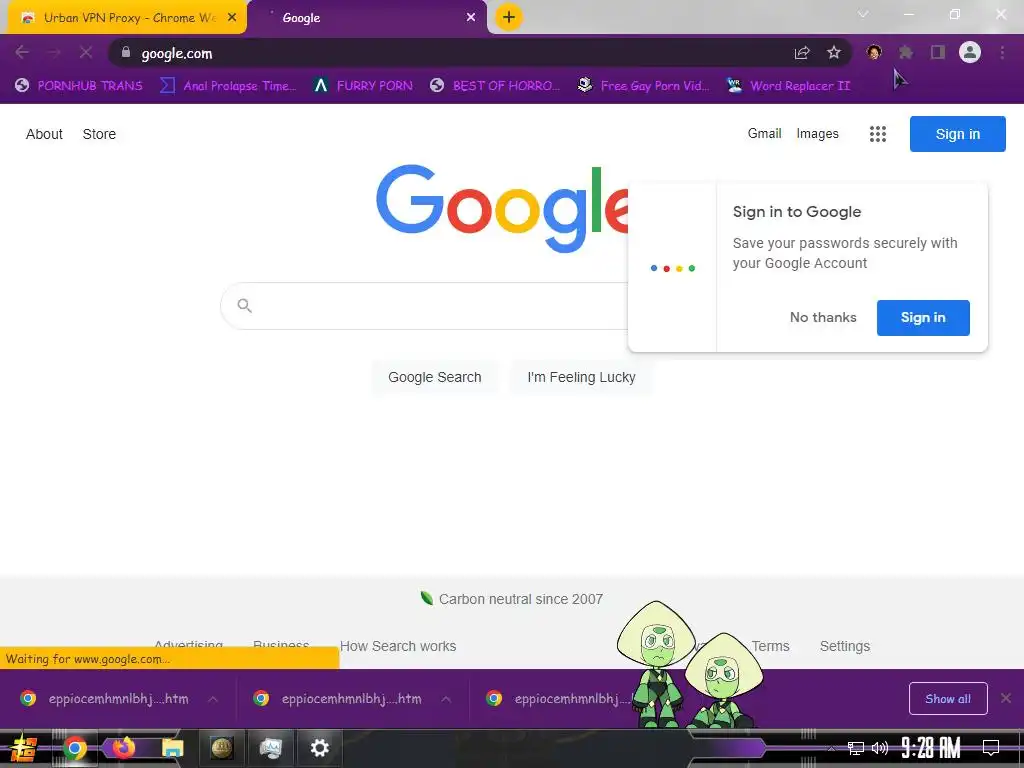Image resolution: width=1024 pixels, height=768 pixels.
Task: Close the Google tab
Action: pos(471,18)
